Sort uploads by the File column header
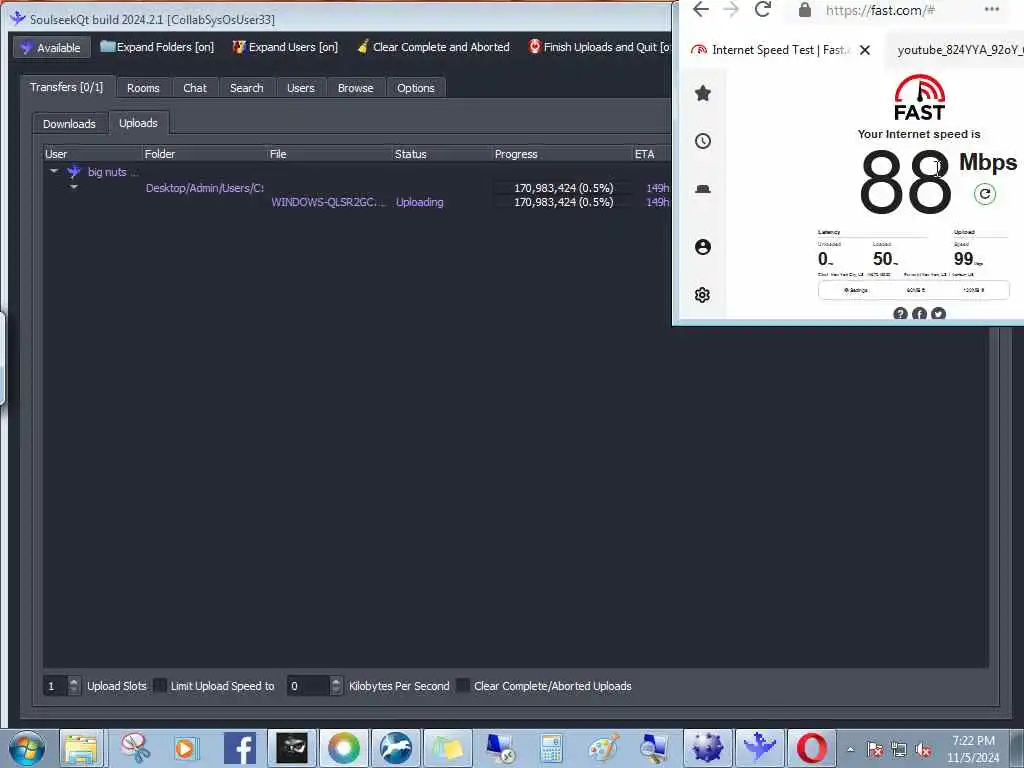This screenshot has height=768, width=1024. 330,154
